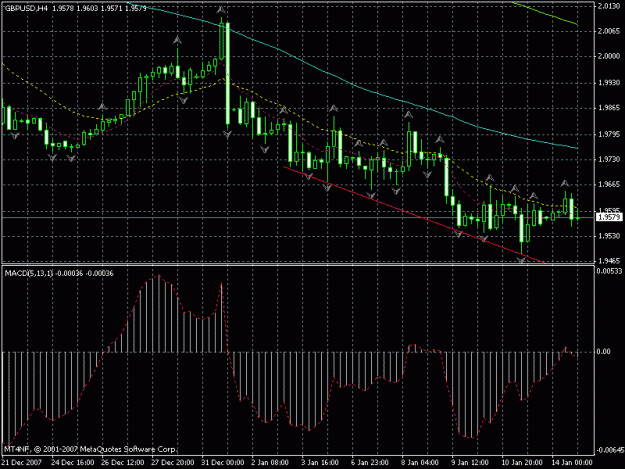Click the 2.0130 price axis label
Viewport: 625px width, 469px height.
(609, 6)
